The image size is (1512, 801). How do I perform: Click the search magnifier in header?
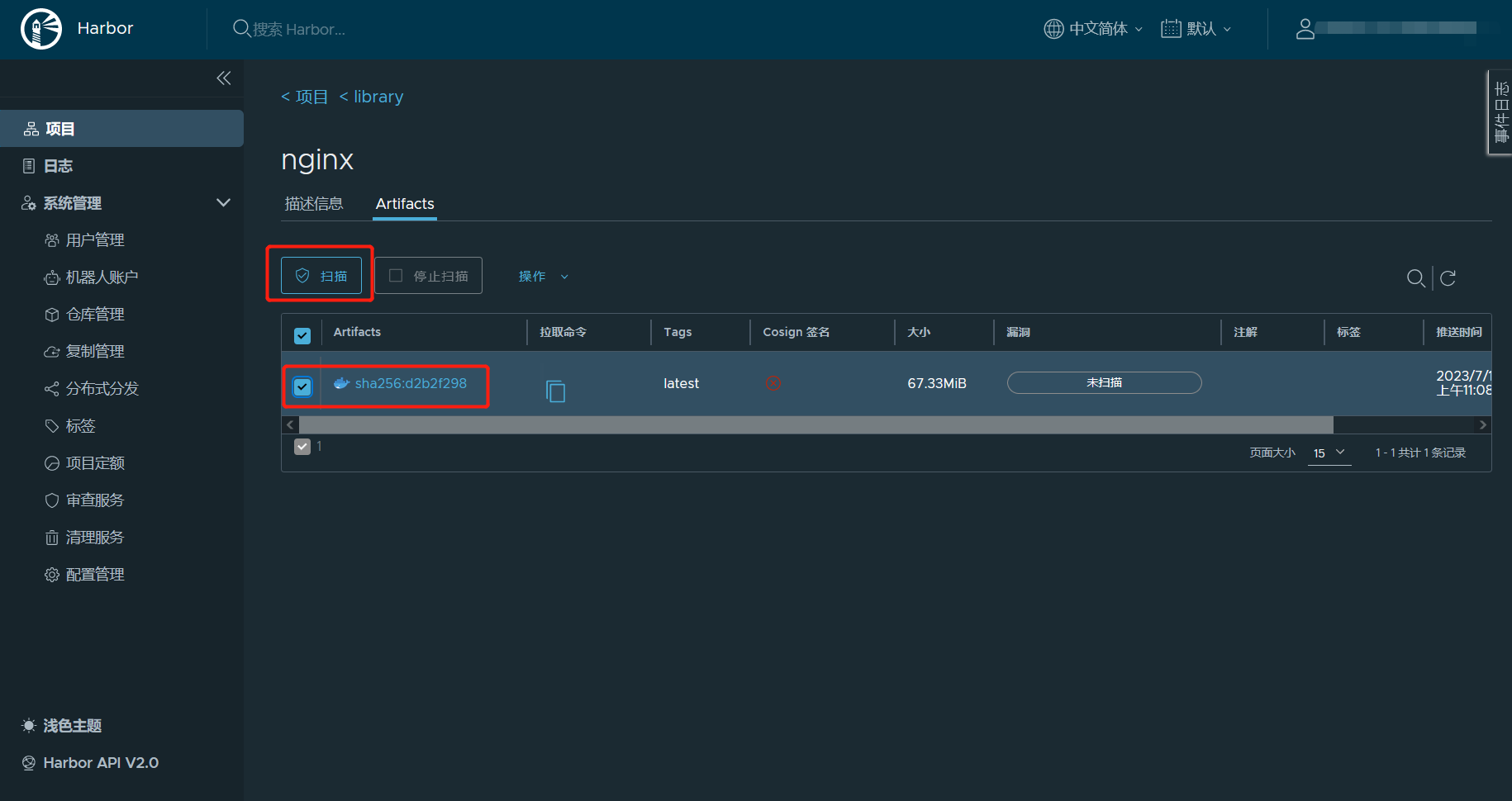point(241,28)
